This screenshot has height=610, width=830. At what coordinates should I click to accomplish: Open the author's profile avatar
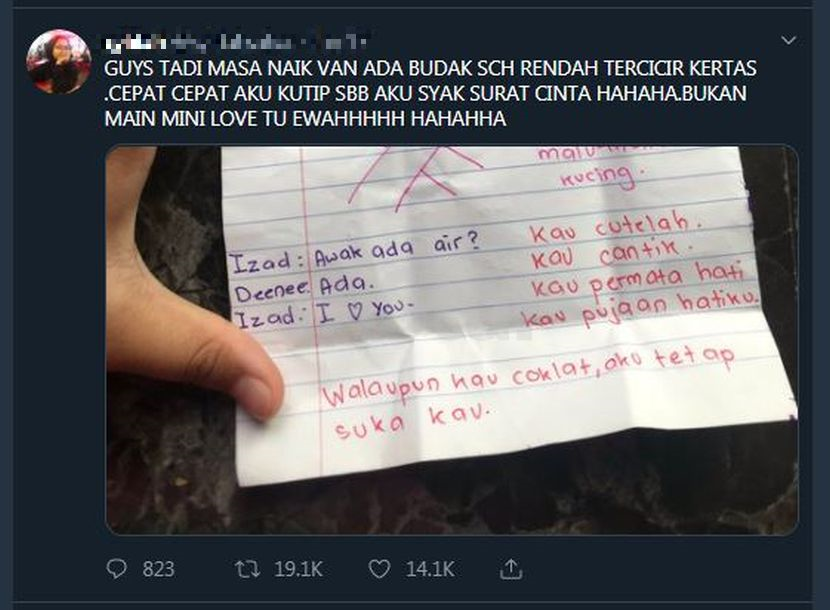59,62
